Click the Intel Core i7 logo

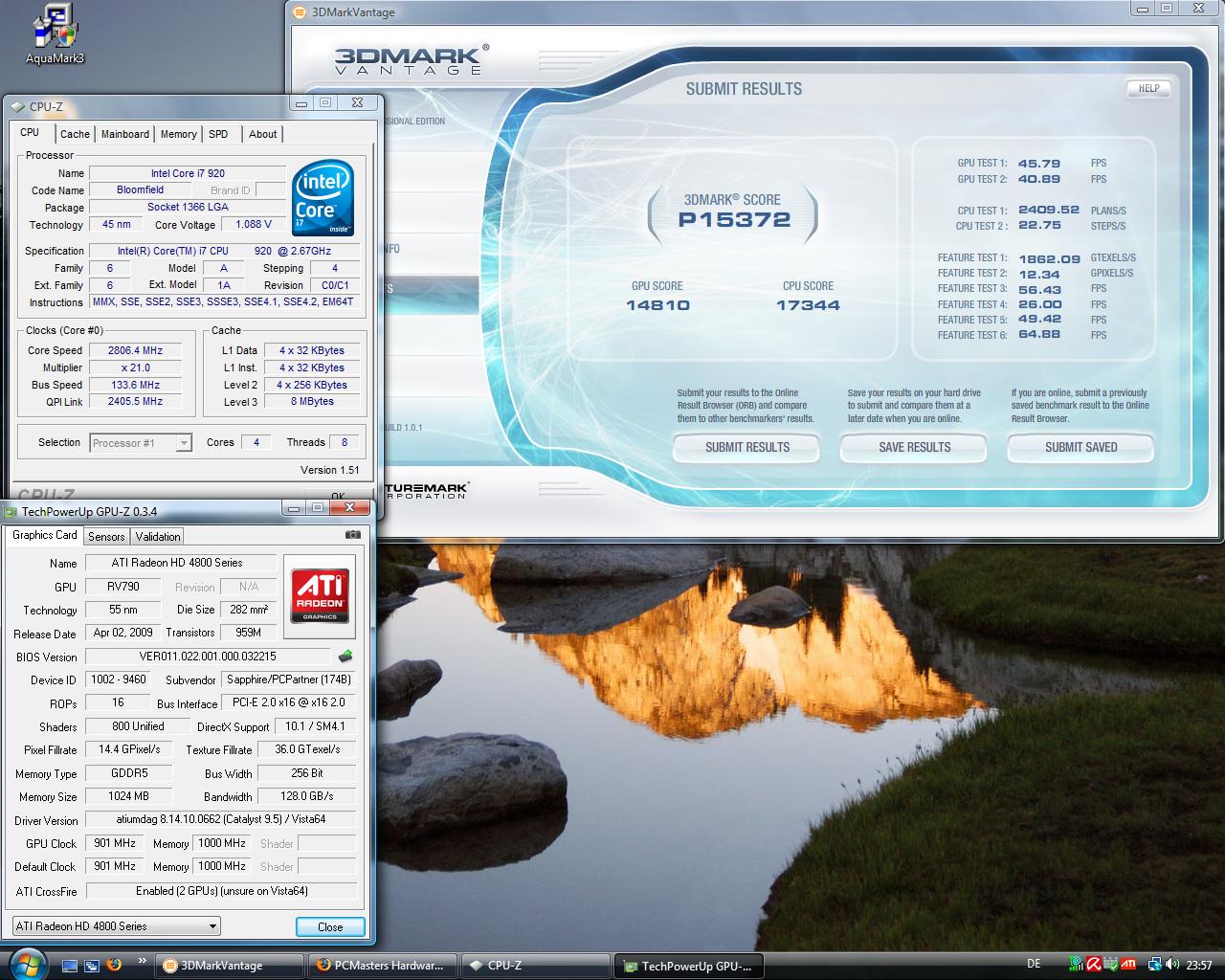click(323, 198)
